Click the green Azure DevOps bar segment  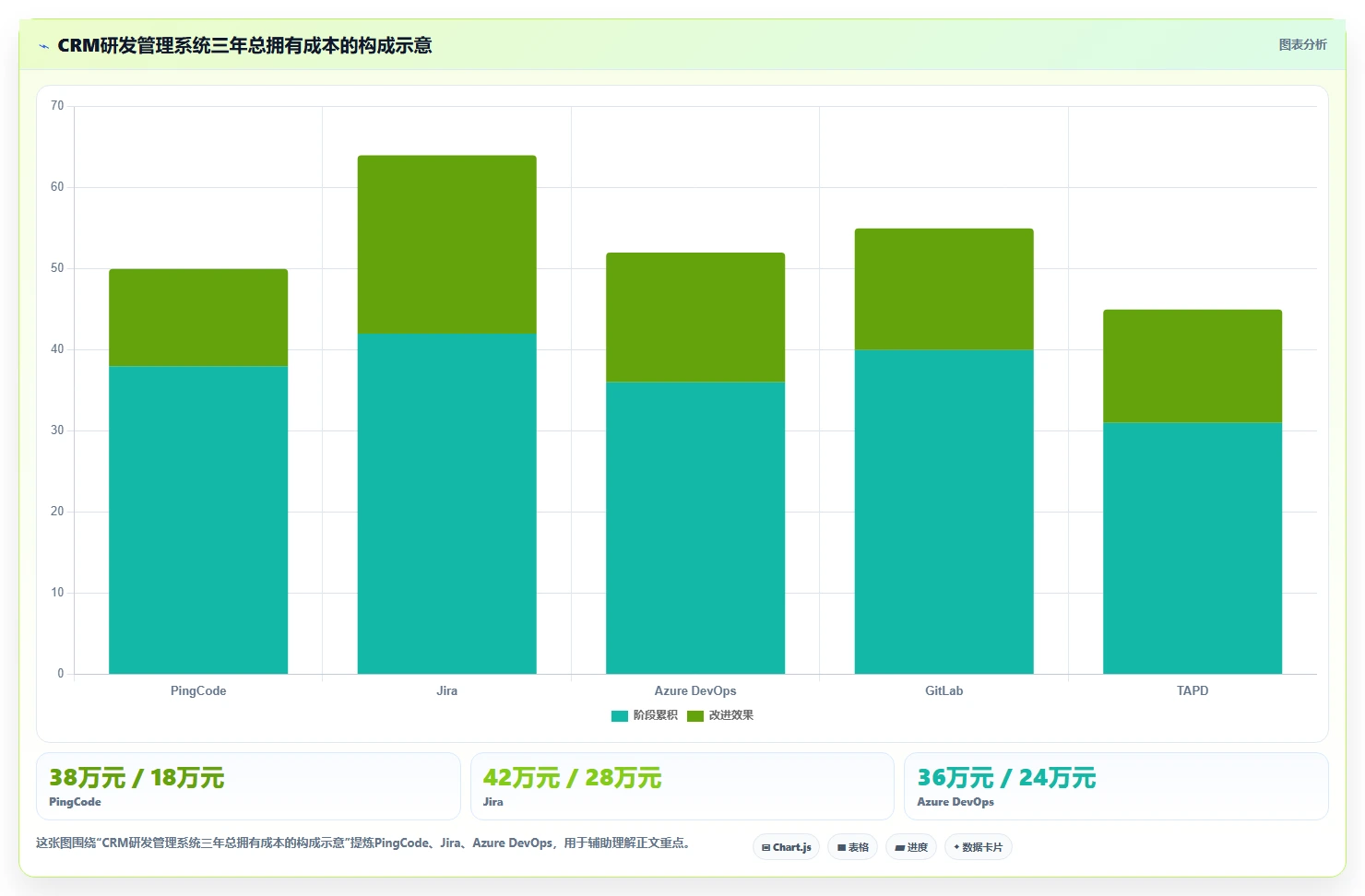click(695, 317)
